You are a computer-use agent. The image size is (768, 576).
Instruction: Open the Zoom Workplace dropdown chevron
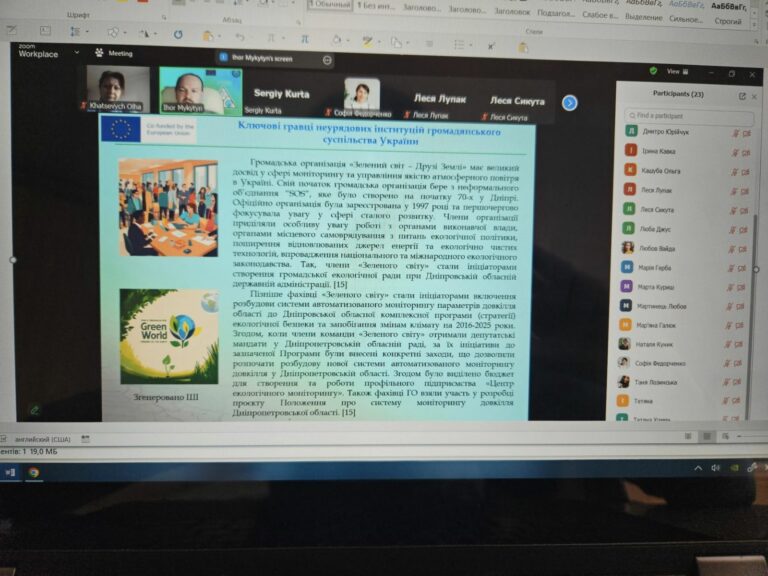[76, 52]
